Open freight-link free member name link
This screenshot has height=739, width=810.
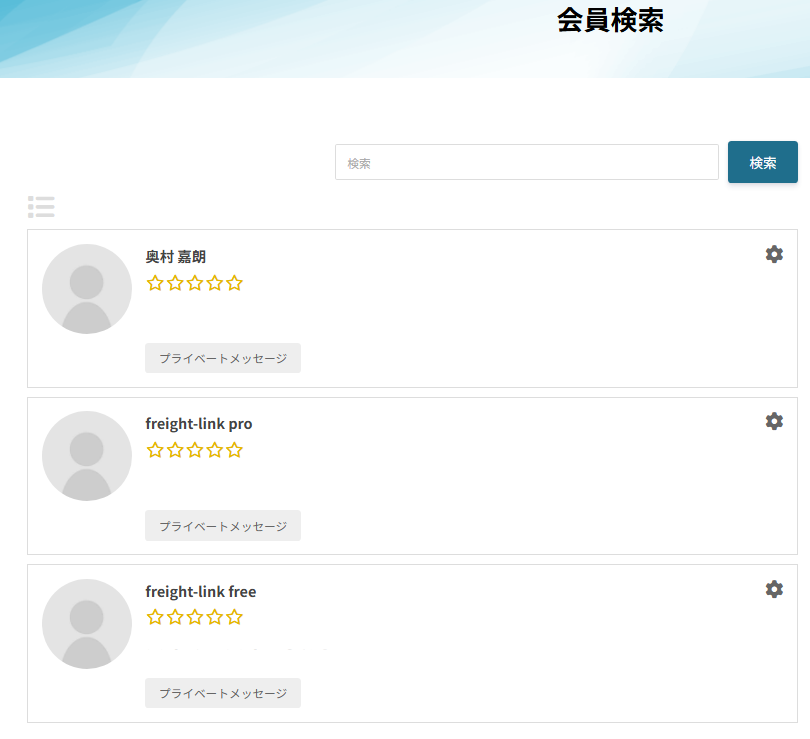[200, 592]
